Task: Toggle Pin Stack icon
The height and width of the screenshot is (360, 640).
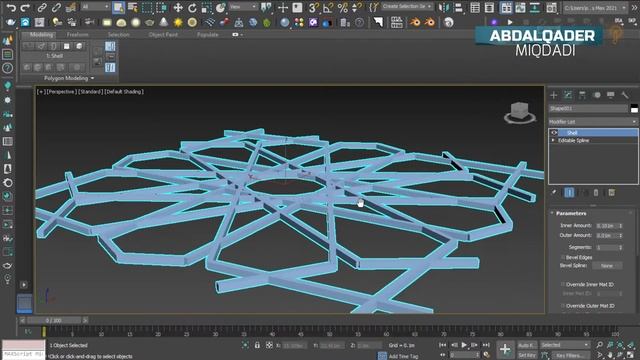Action: click(x=554, y=193)
